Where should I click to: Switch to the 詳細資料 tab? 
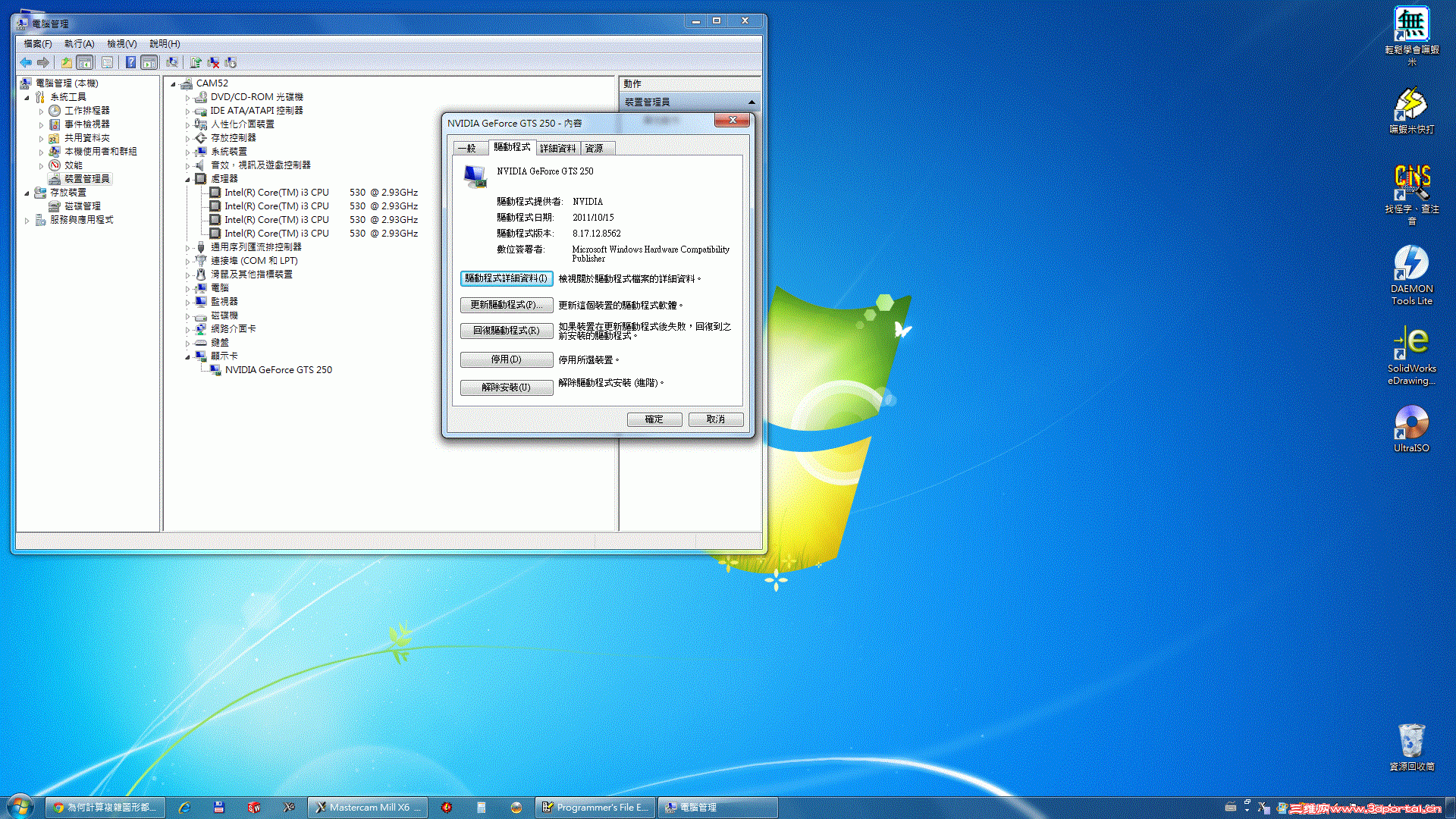click(557, 149)
